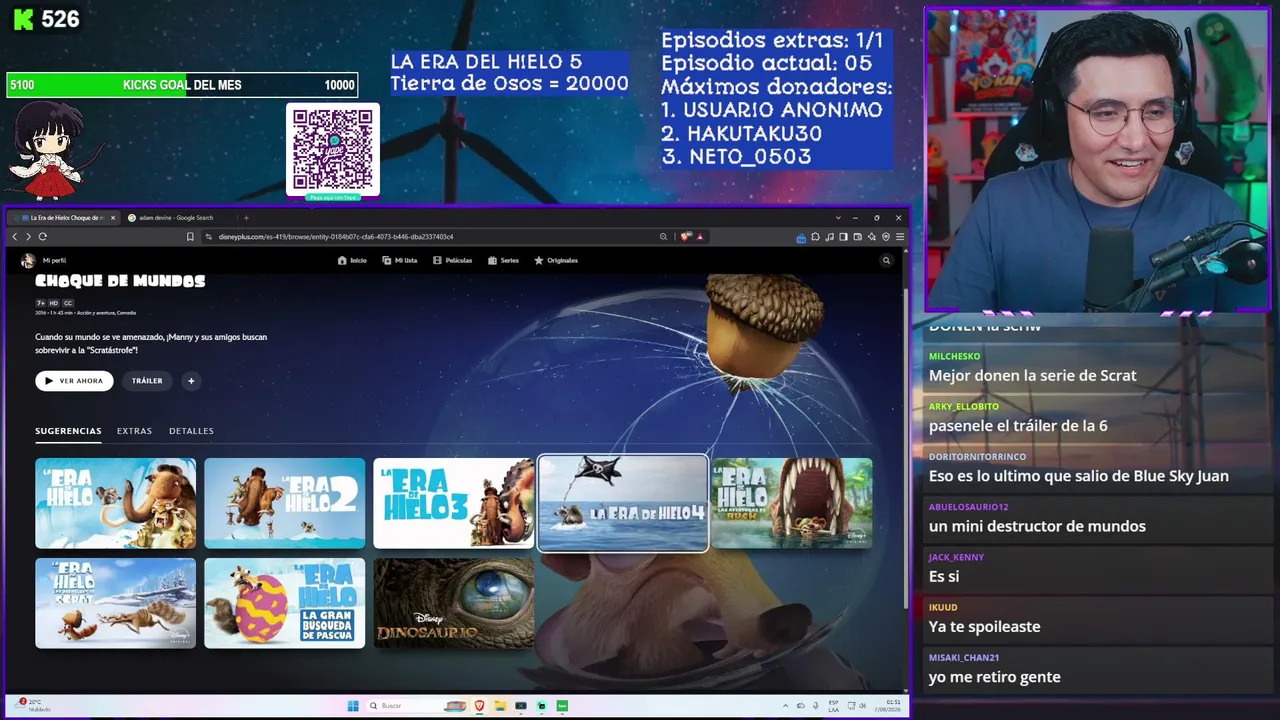Open La Gran Búsqueda de Pascua thumbnail
Image resolution: width=1280 pixels, height=720 pixels.
pos(285,603)
